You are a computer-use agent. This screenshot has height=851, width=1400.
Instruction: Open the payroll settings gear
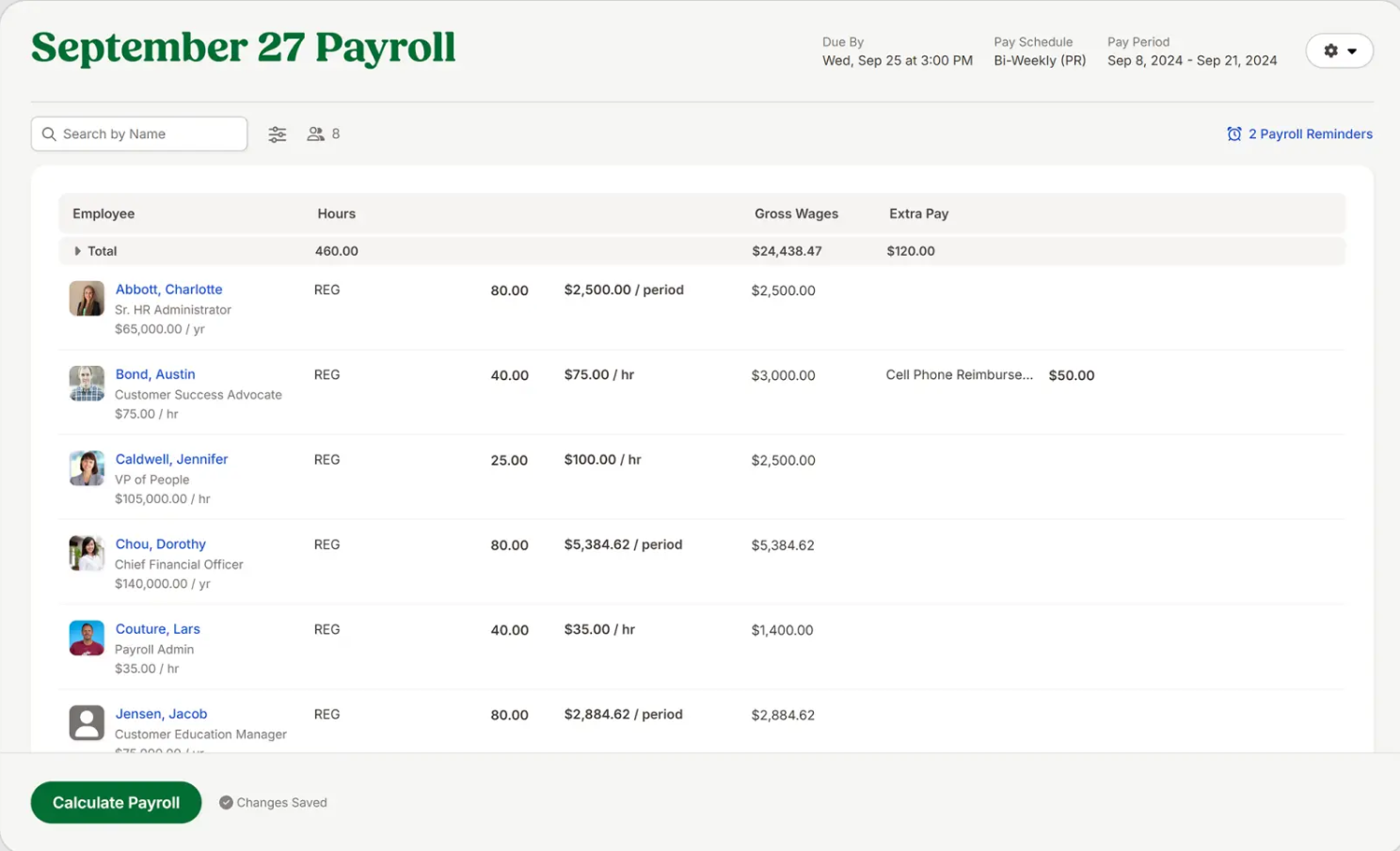click(x=1332, y=51)
